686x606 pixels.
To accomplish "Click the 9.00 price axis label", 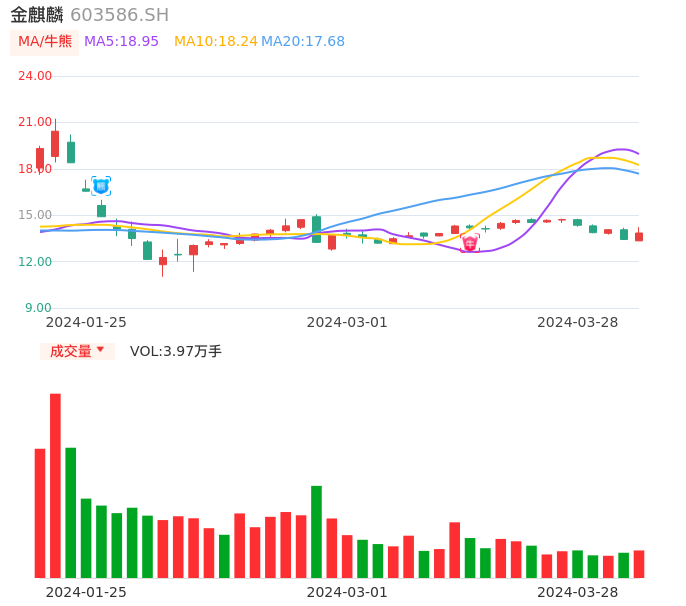I will (x=38, y=308).
